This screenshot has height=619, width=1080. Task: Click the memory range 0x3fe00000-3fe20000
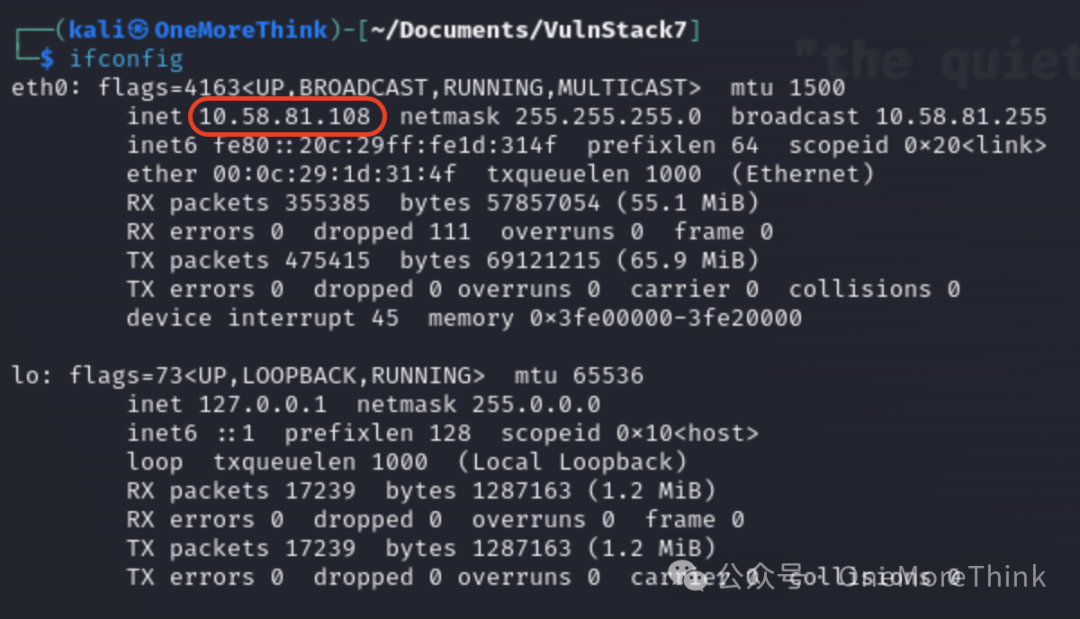(x=665, y=318)
